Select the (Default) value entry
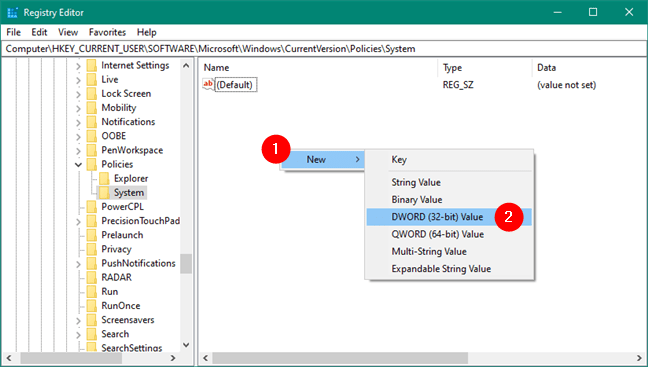The image size is (648, 367). pyautogui.click(x=235, y=85)
